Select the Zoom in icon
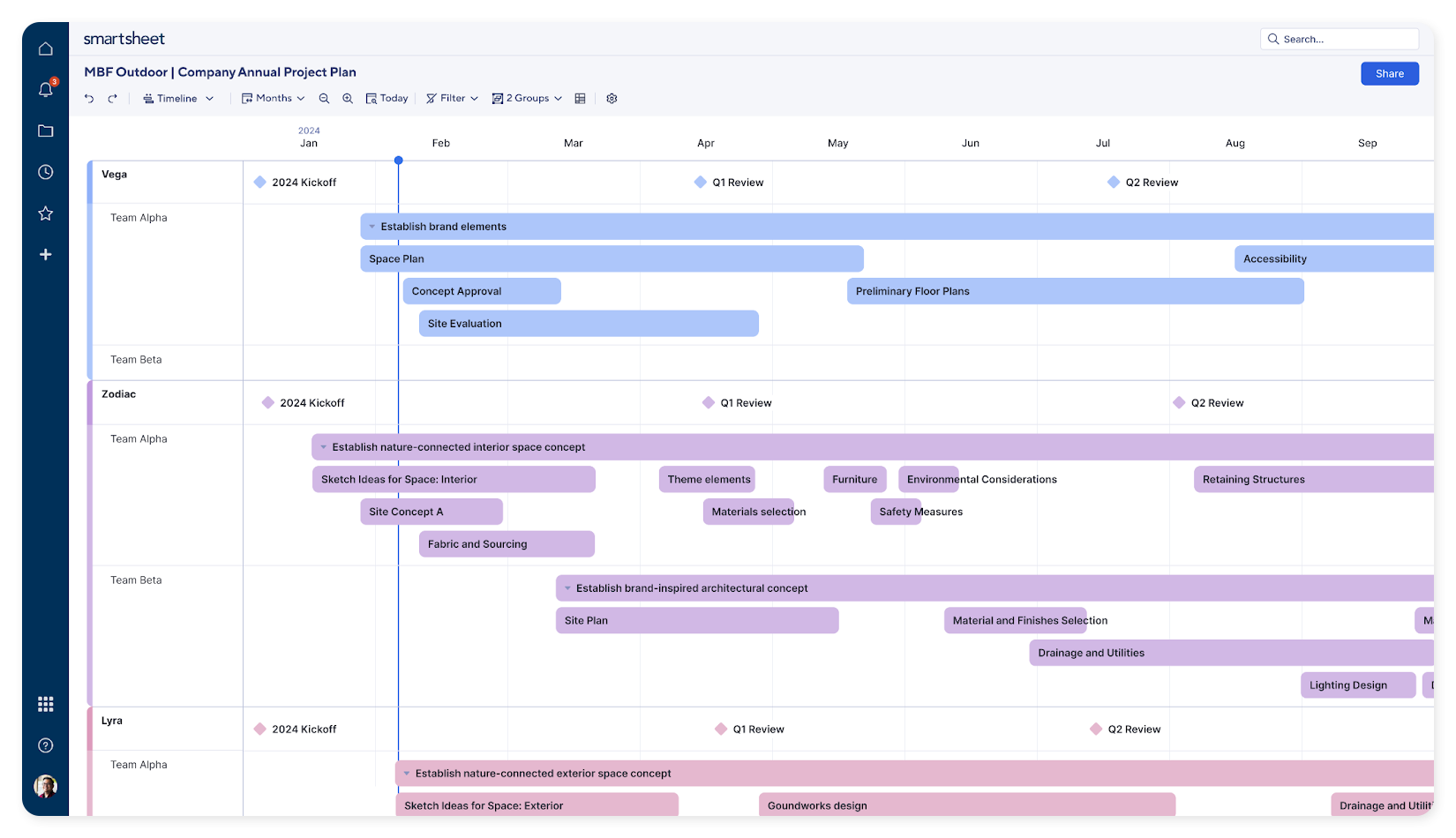1456x838 pixels. [x=348, y=98]
